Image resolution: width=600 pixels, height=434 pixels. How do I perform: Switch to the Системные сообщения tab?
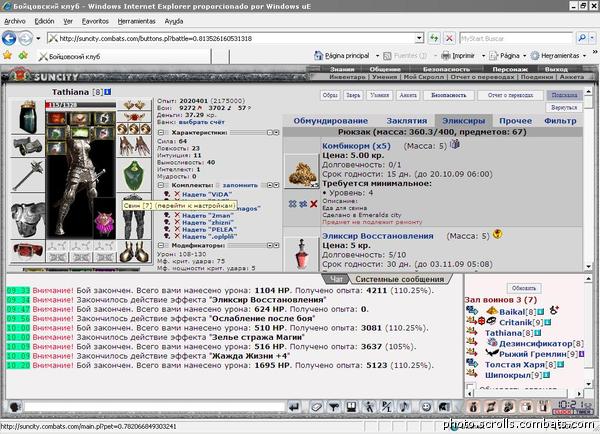[x=400, y=279]
